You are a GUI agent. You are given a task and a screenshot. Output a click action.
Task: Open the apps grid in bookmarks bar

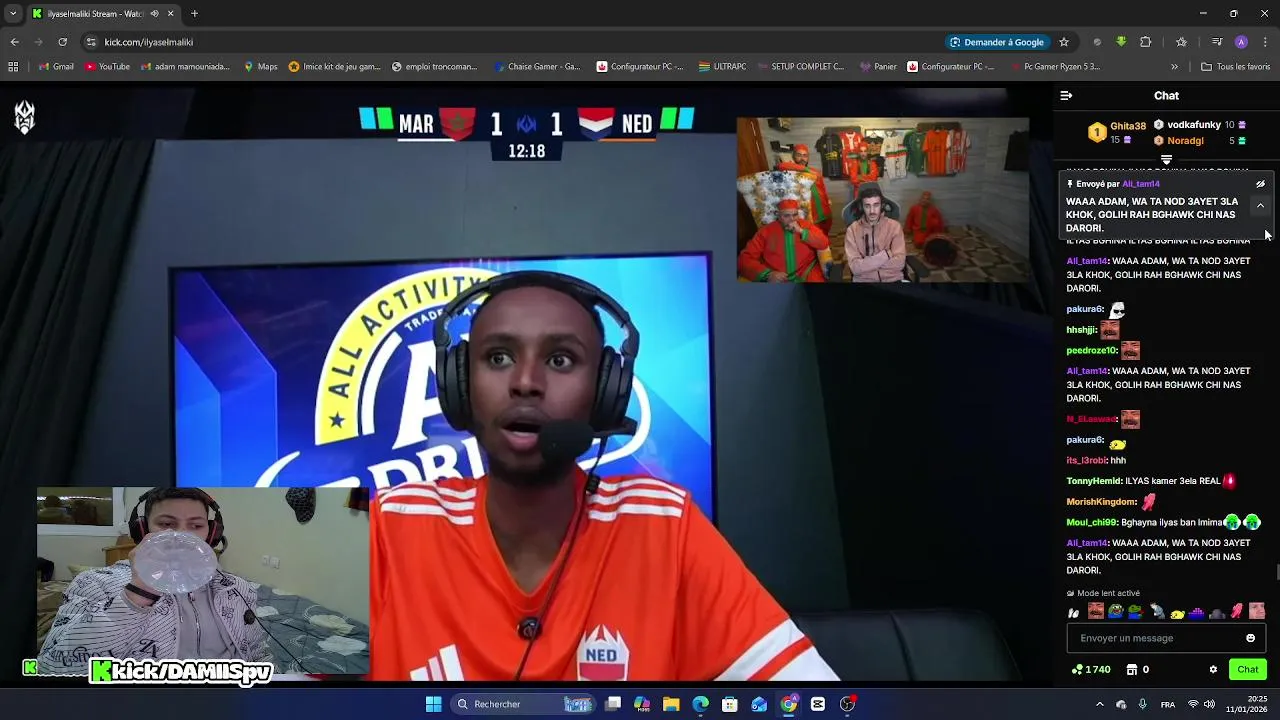coord(13,67)
